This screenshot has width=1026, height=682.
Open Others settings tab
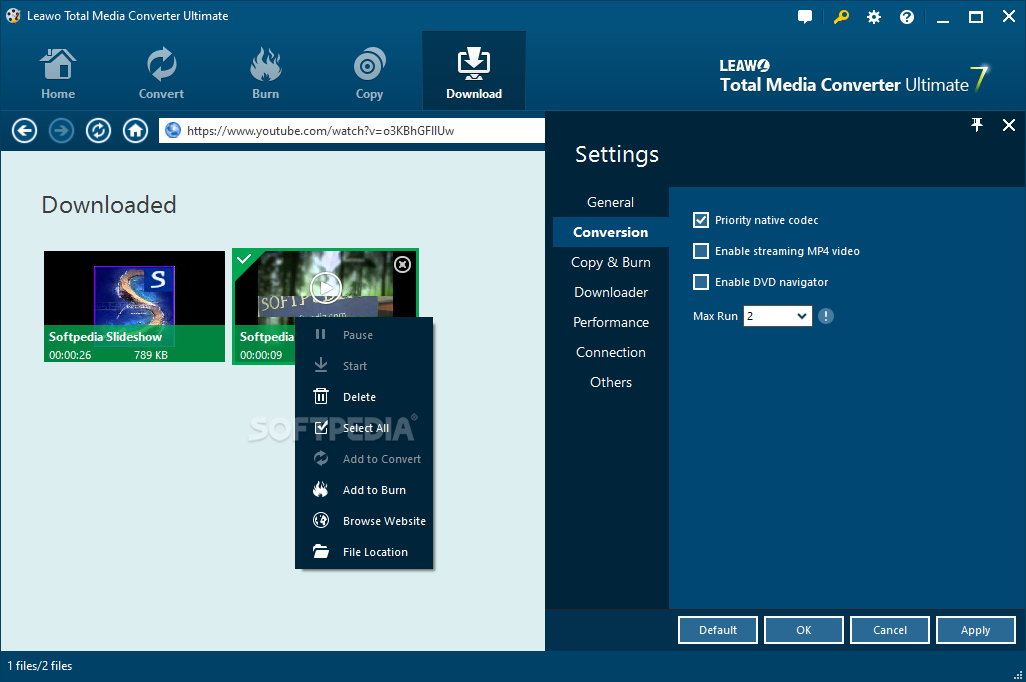pos(610,383)
